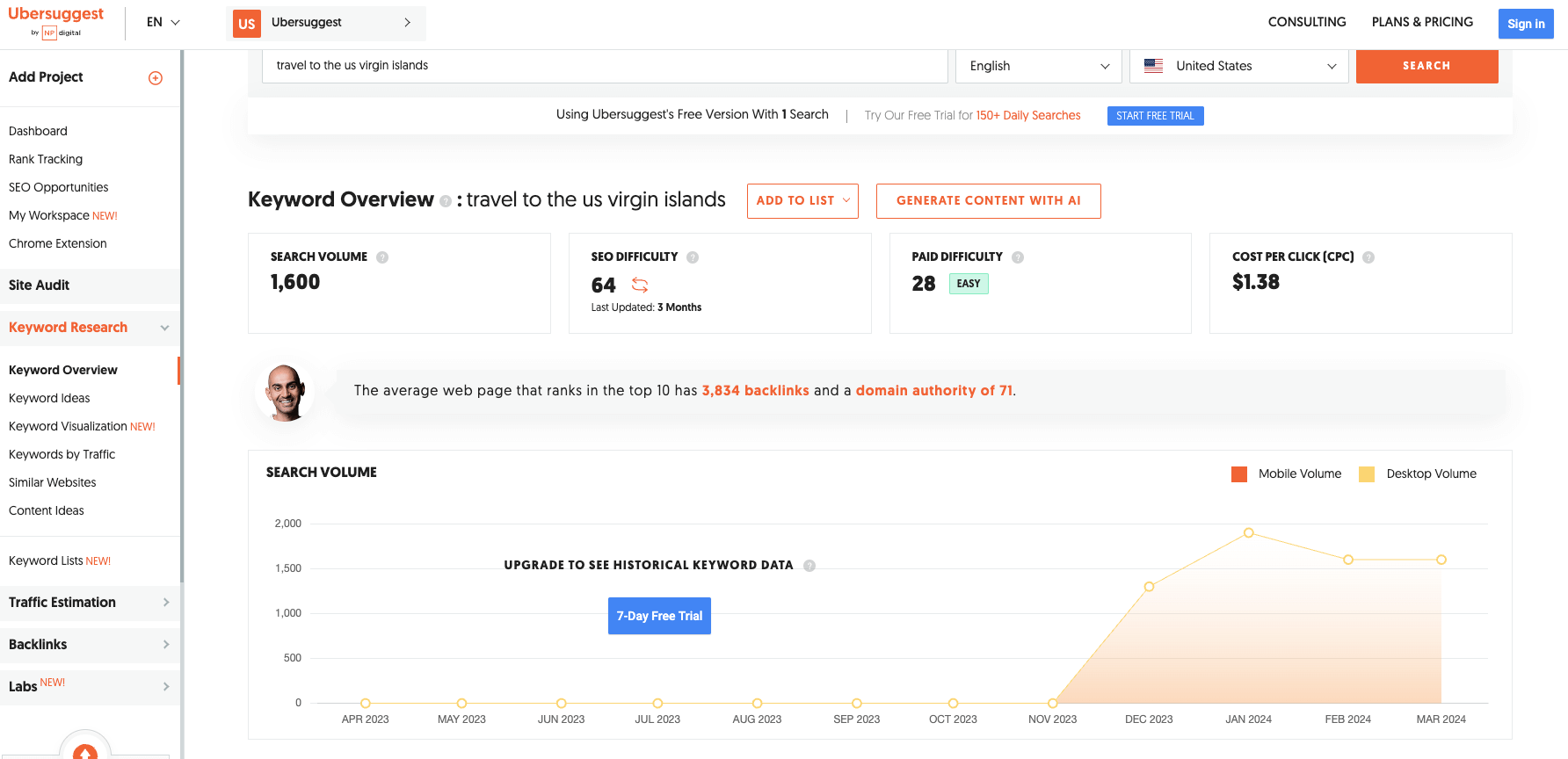
Task: Click the keyword search input field
Action: click(605, 66)
